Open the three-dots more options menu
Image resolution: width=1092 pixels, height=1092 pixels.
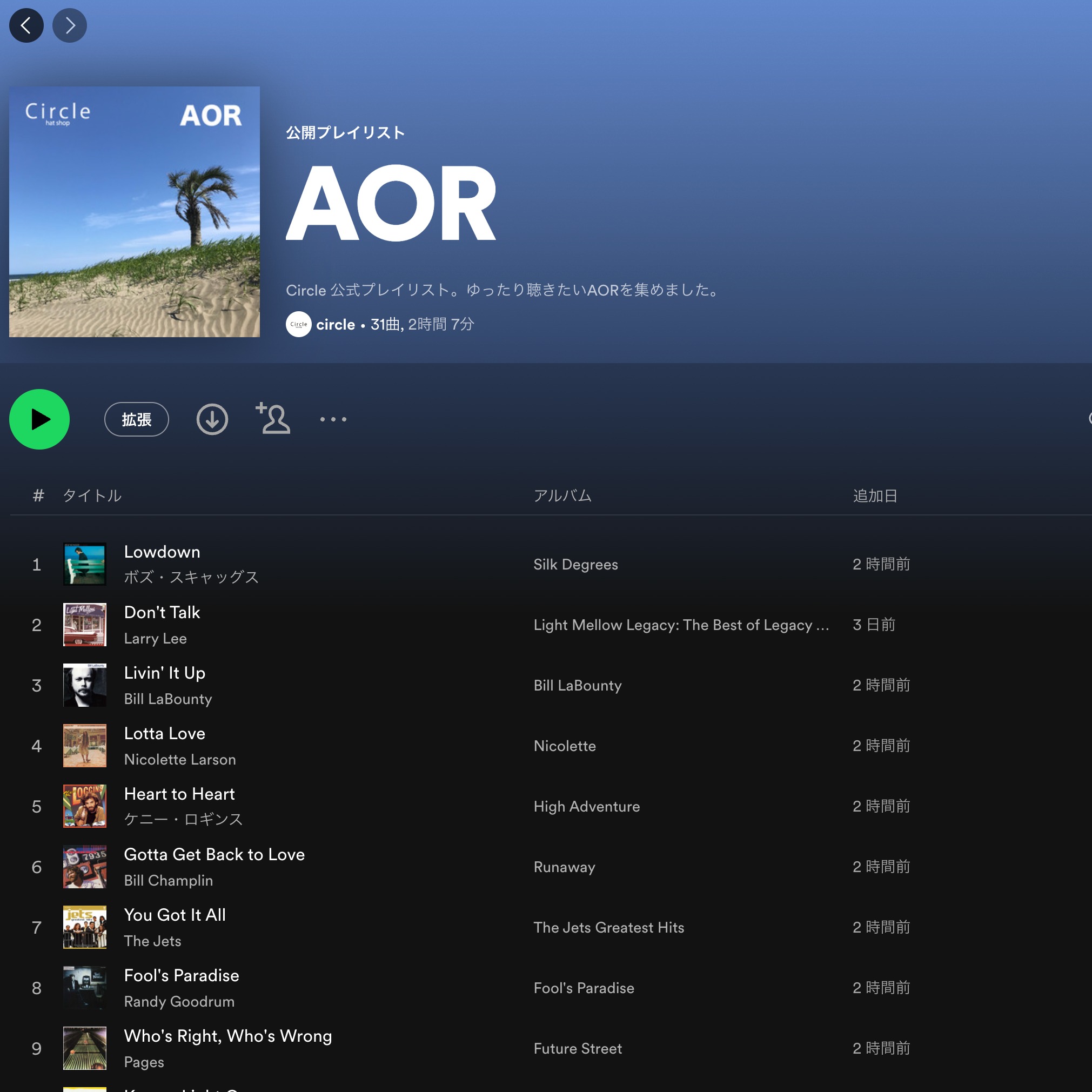coord(333,419)
